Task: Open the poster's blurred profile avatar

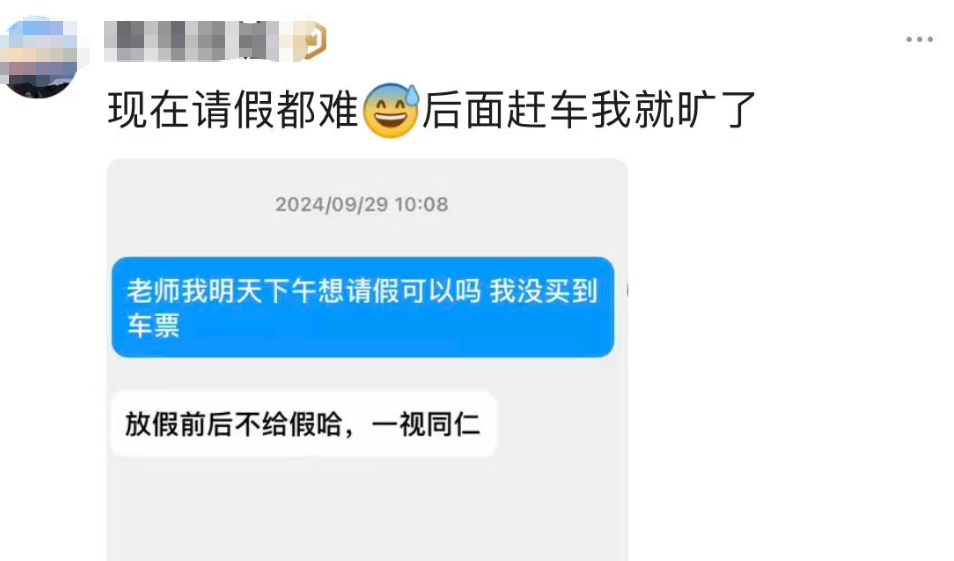Action: tap(39, 57)
